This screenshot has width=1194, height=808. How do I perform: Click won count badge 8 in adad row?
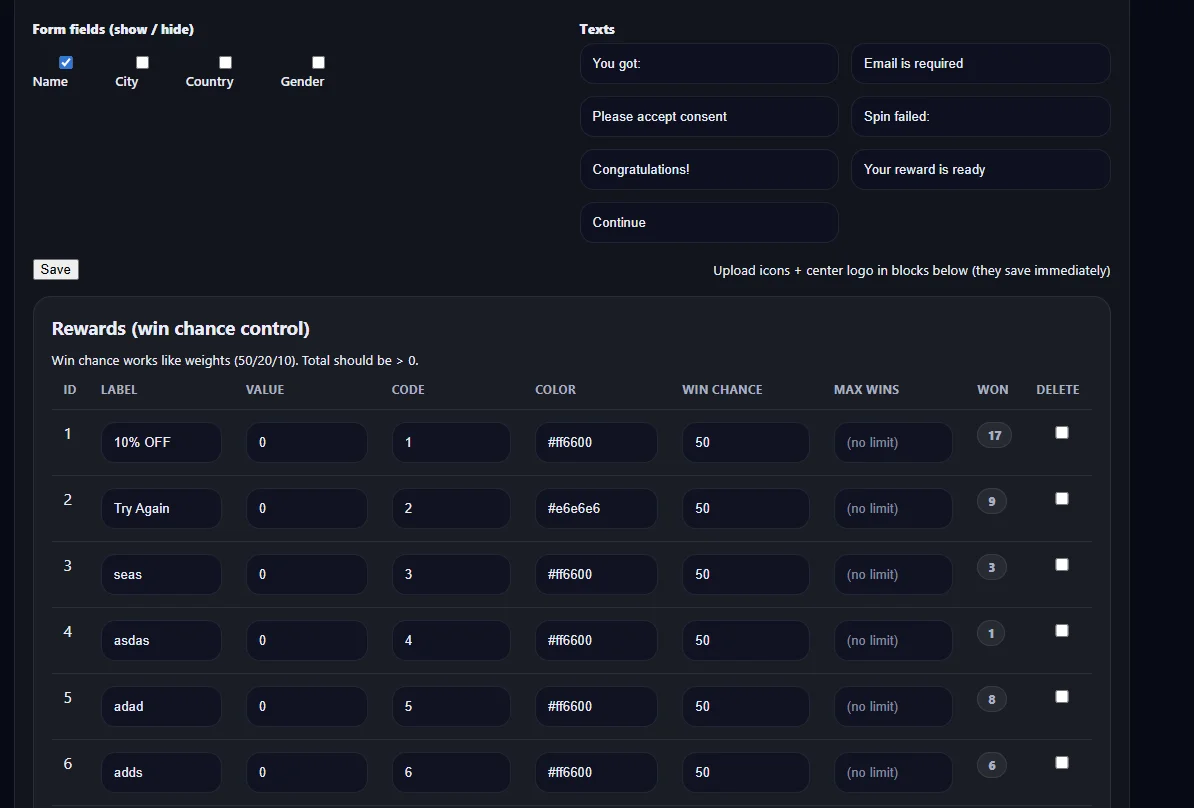click(991, 699)
